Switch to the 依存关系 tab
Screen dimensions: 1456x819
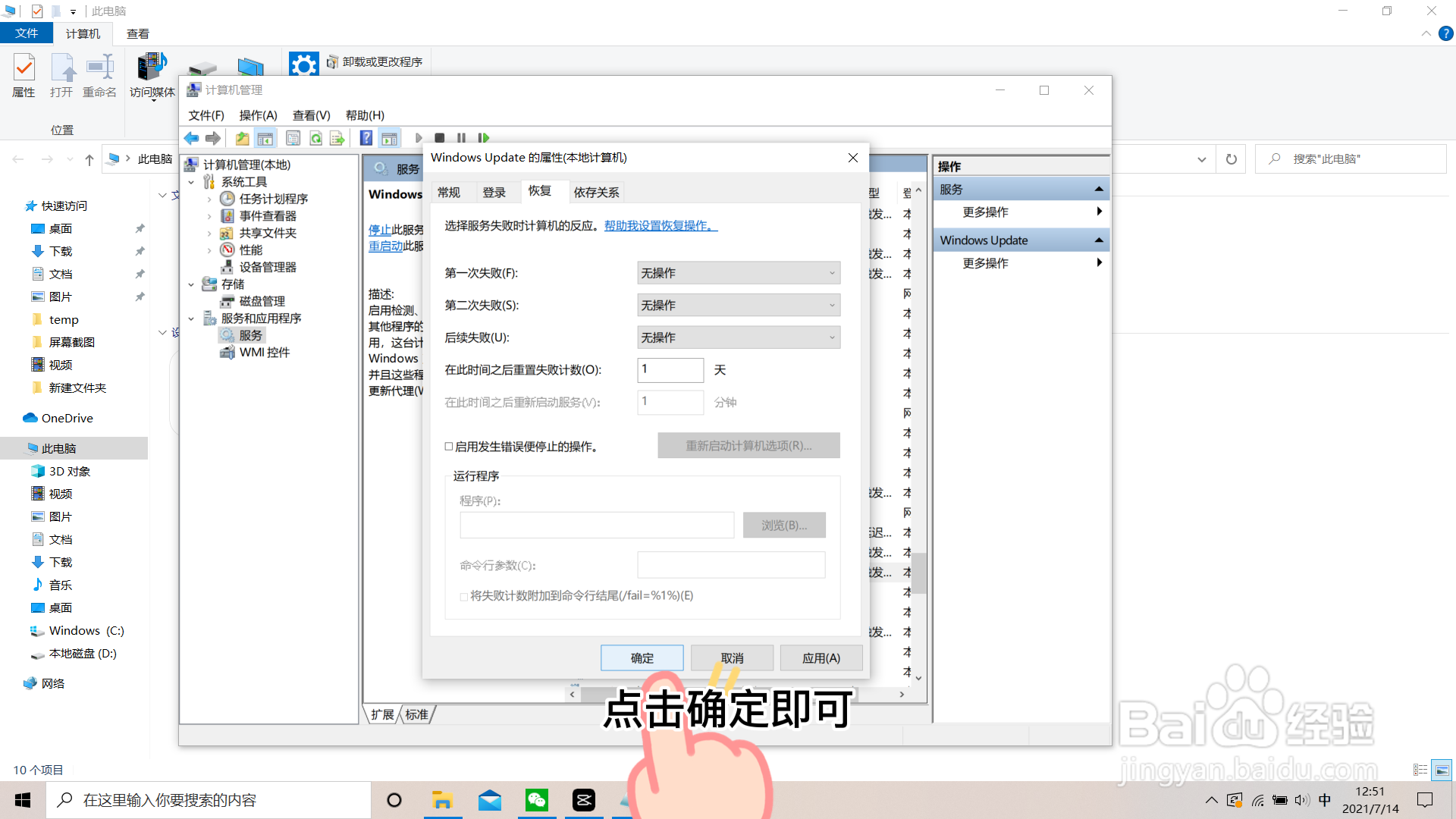(596, 192)
